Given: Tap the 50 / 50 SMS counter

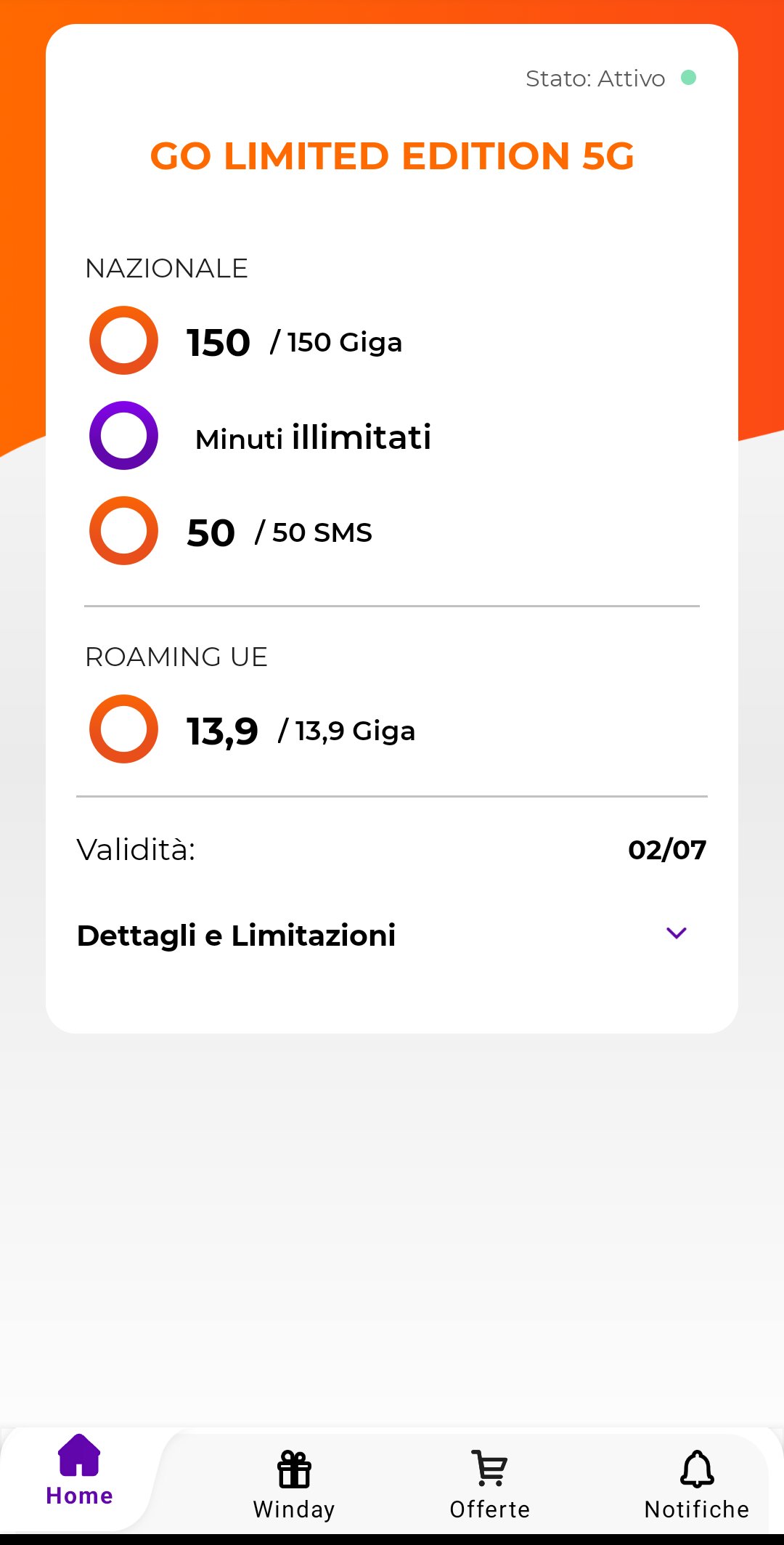Looking at the screenshot, I should point(279,532).
